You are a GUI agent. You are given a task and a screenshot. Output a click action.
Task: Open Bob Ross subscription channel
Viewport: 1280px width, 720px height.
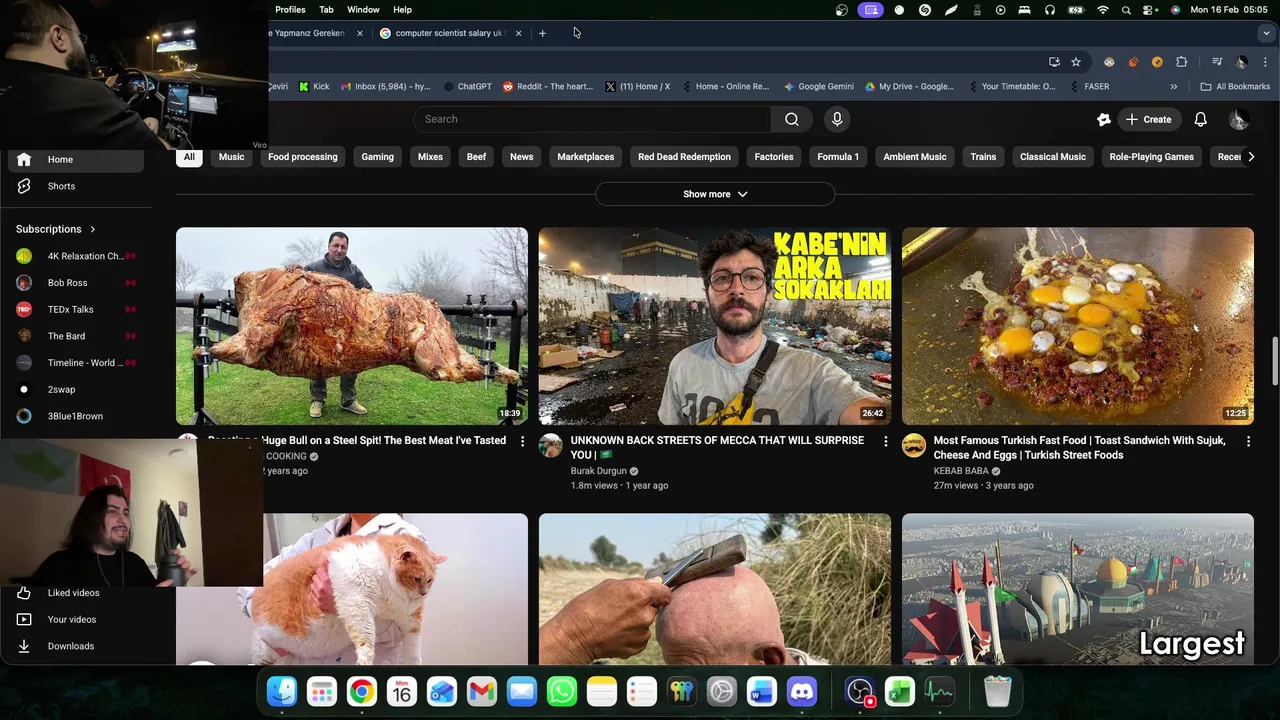76,283
